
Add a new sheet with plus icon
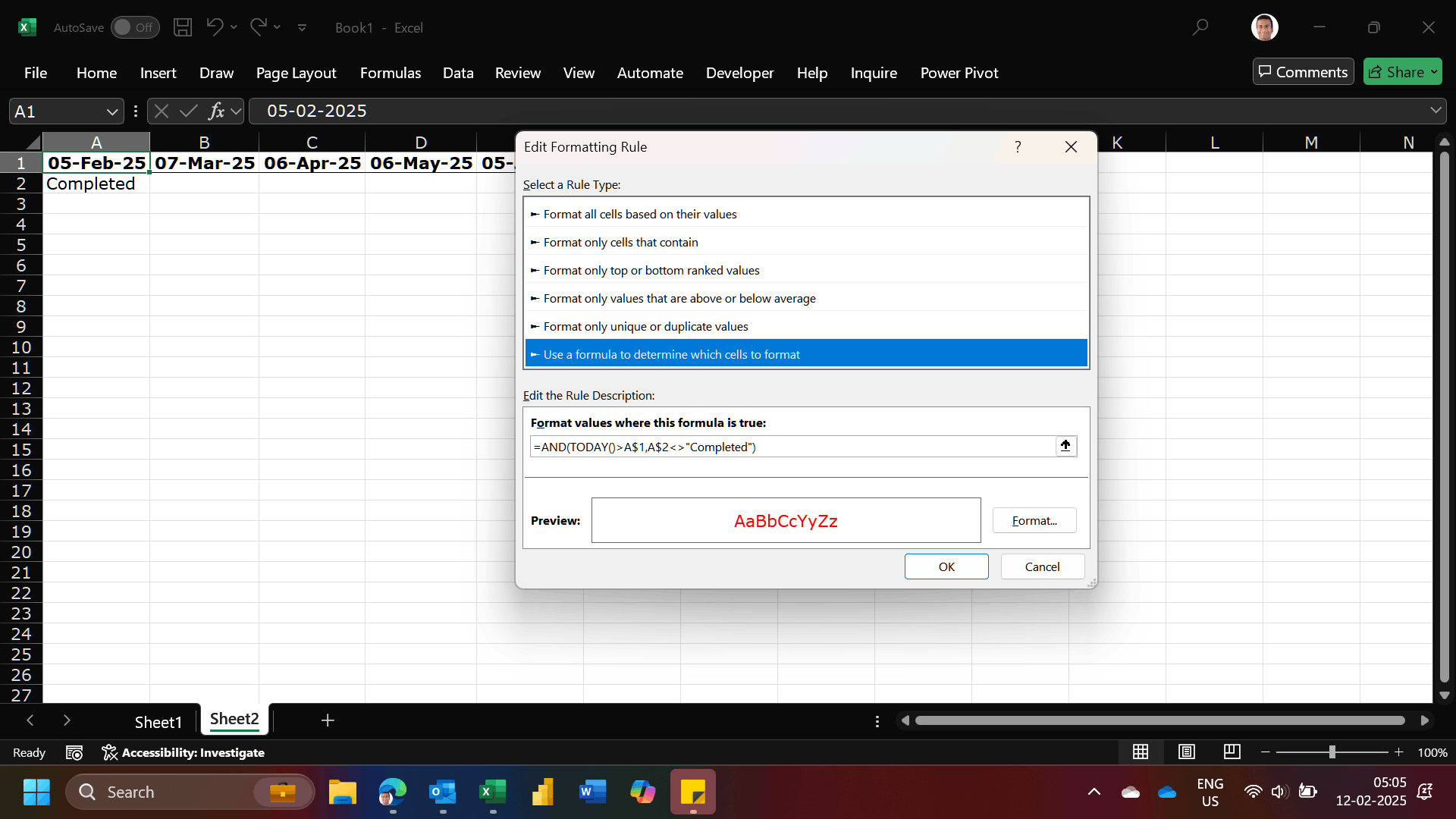pyautogui.click(x=328, y=720)
